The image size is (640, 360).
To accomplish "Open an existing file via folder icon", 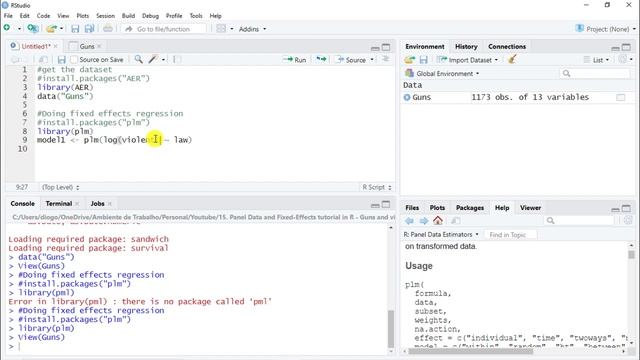I will (x=51, y=29).
